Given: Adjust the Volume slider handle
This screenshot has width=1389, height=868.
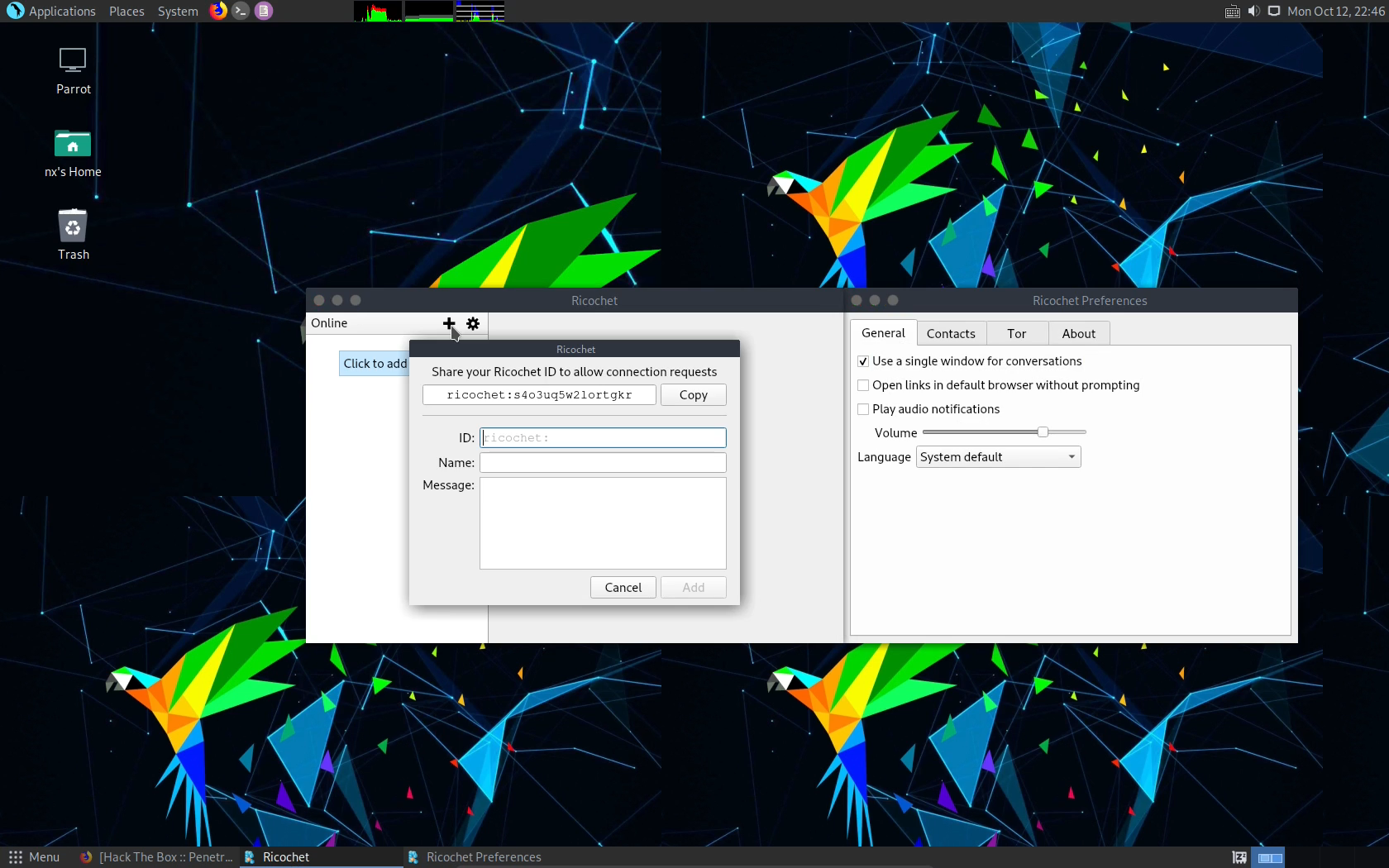Looking at the screenshot, I should tap(1043, 432).
